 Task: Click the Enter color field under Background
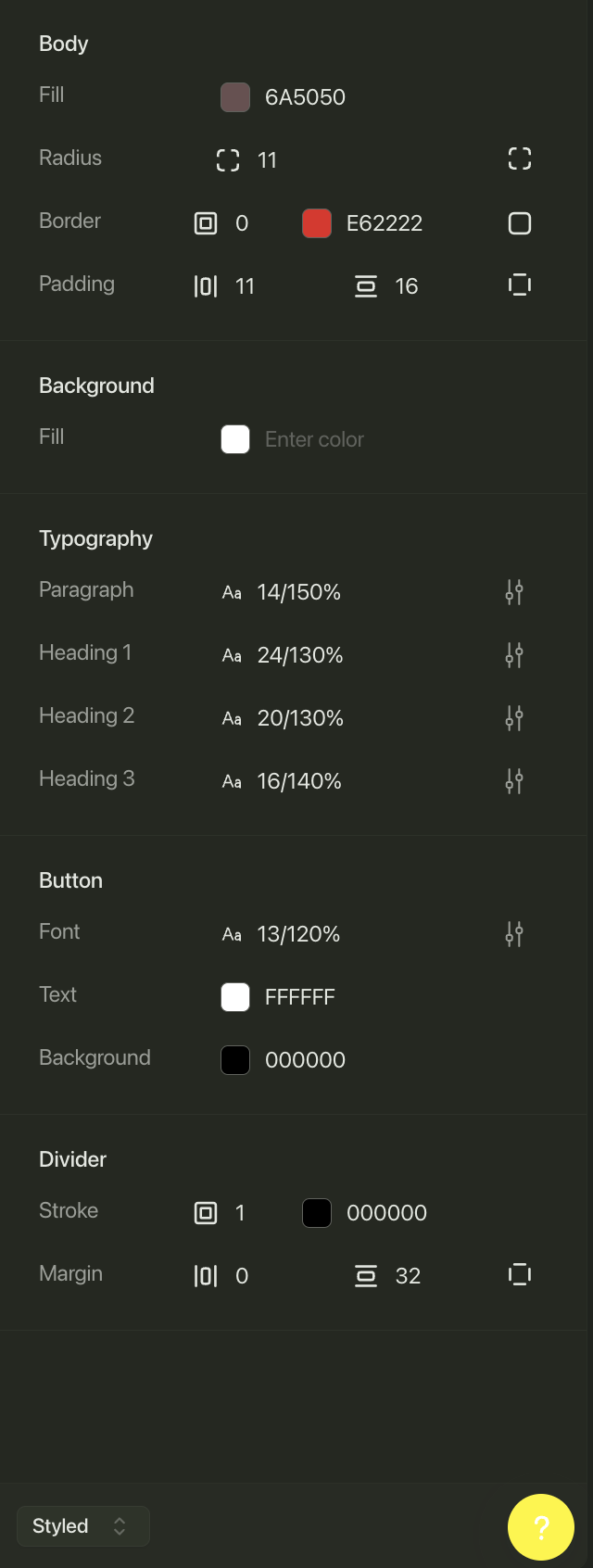[x=315, y=439]
